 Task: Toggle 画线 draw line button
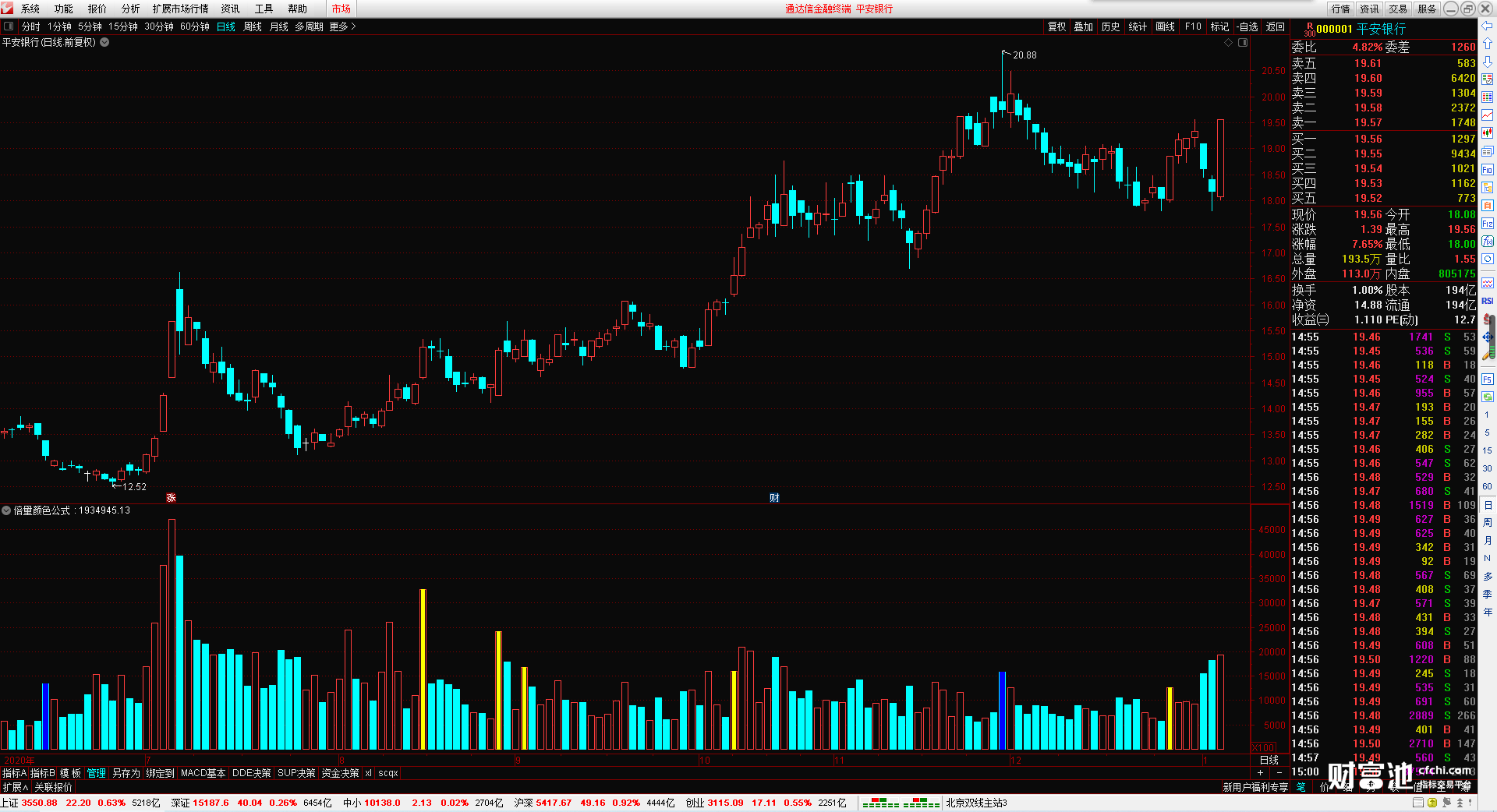pos(1165,26)
